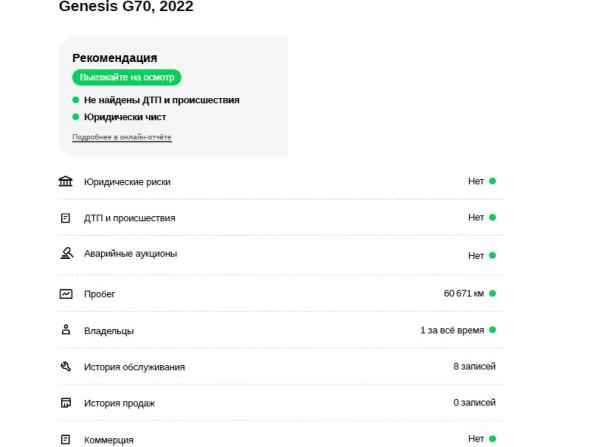The height and width of the screenshot is (447, 591).
Task: Click the Genesis G70, 2022 heading
Action: (126, 6)
